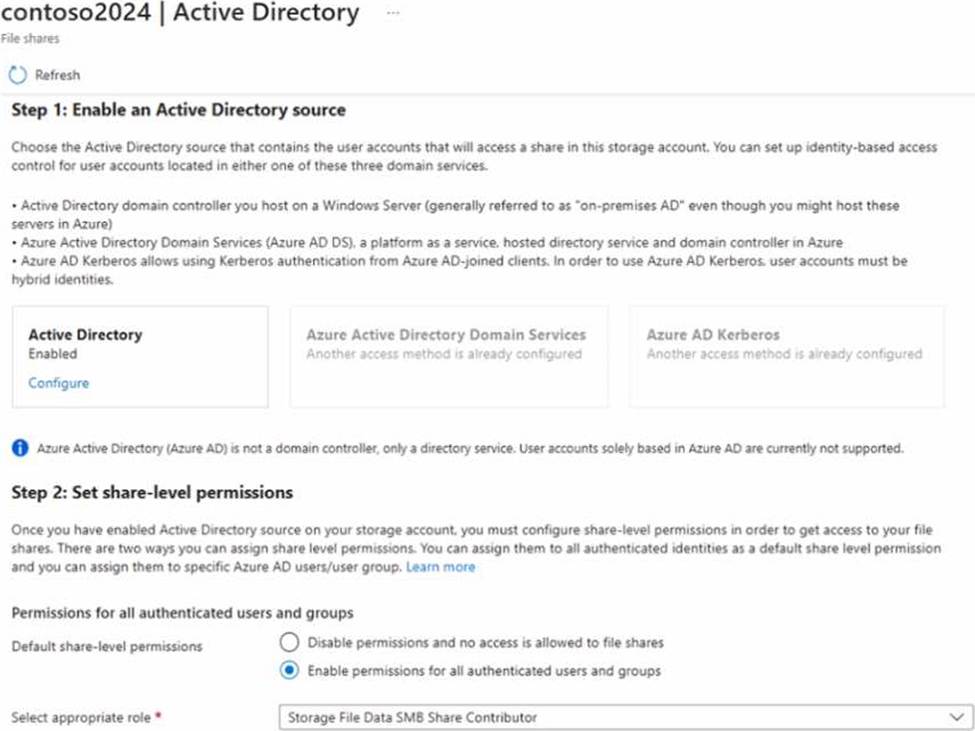Open the ellipsis more options menu

[393, 14]
